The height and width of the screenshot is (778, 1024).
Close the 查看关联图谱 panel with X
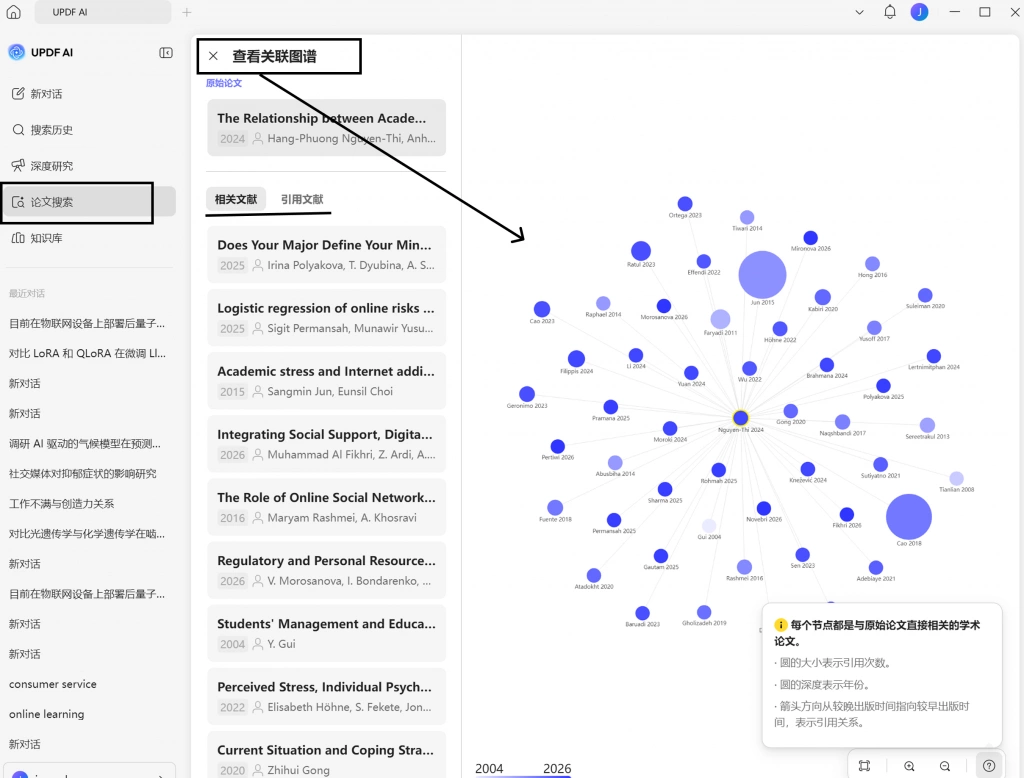(x=213, y=56)
